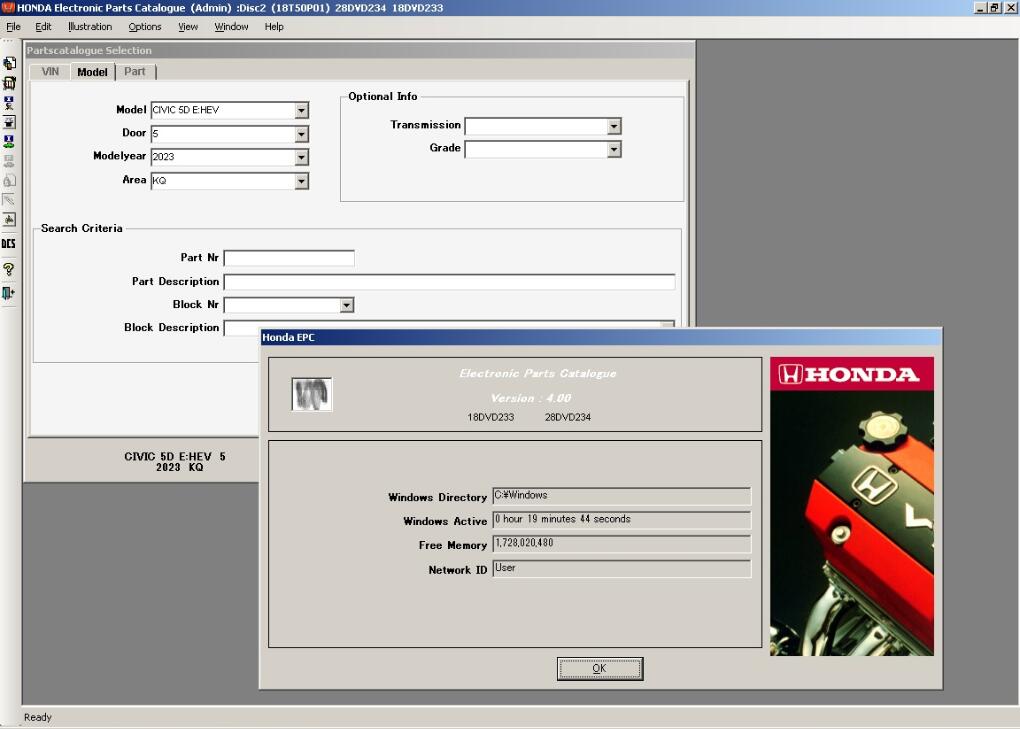
Task: Click the stacked pages icon topping the left toolbar
Action: (9, 63)
